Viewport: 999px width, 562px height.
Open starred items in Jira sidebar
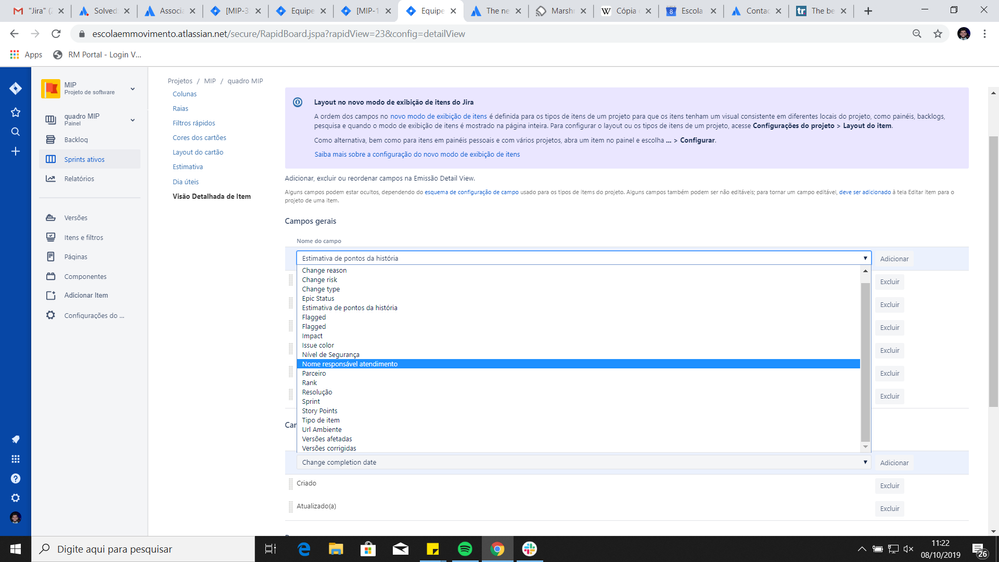click(x=15, y=112)
